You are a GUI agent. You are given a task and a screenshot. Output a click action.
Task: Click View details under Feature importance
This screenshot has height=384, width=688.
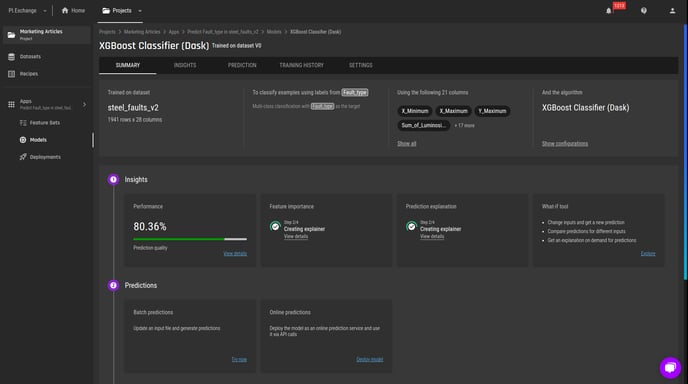[296, 237]
